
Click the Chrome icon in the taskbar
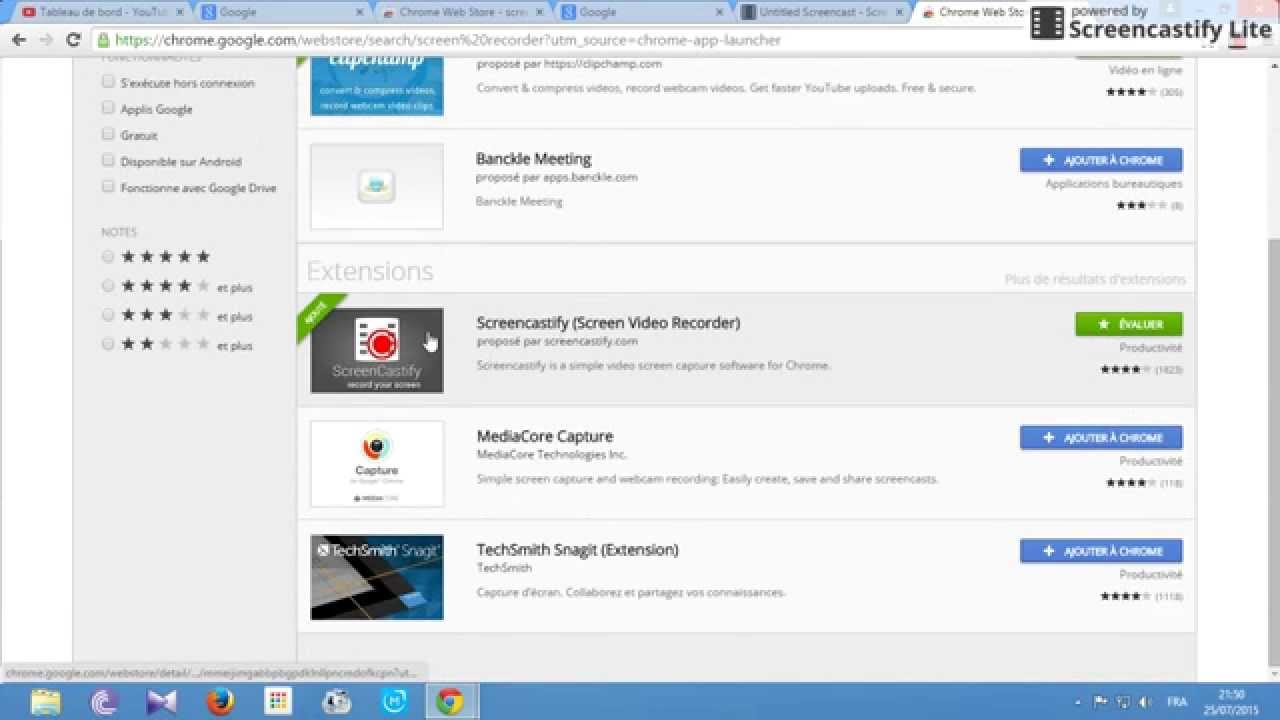(x=450, y=702)
